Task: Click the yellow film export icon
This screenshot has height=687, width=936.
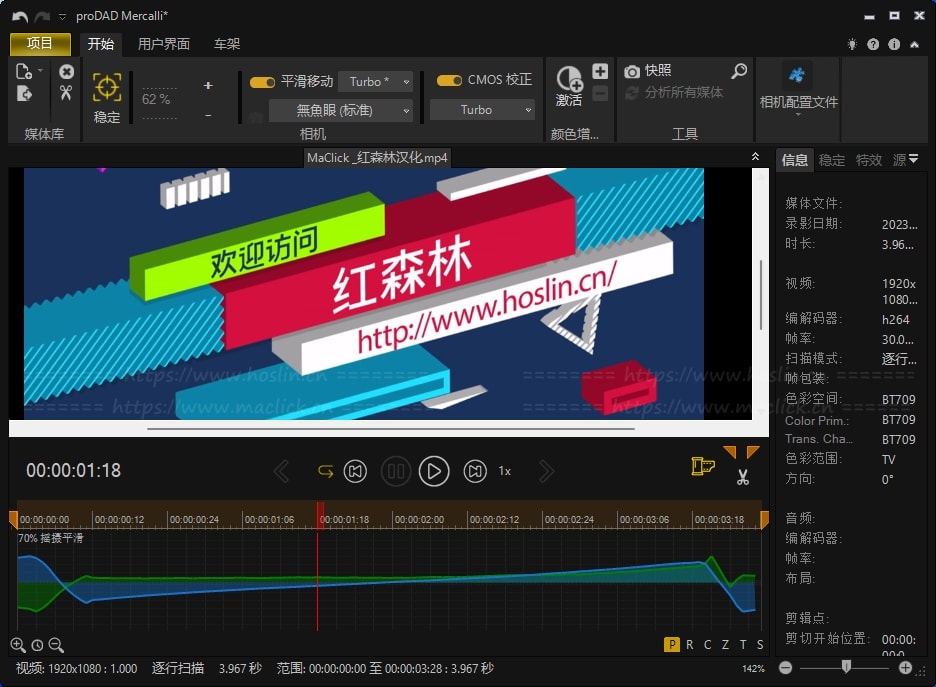Action: 703,466
